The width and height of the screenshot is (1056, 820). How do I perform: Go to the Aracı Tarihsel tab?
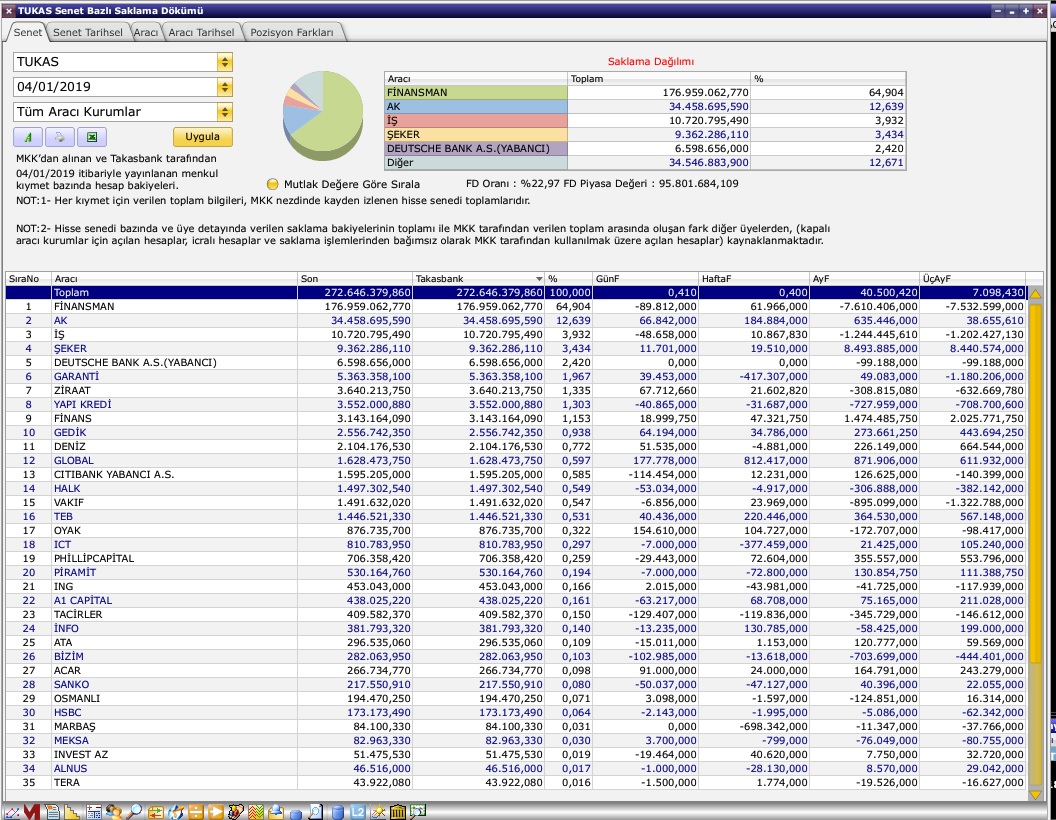(201, 32)
